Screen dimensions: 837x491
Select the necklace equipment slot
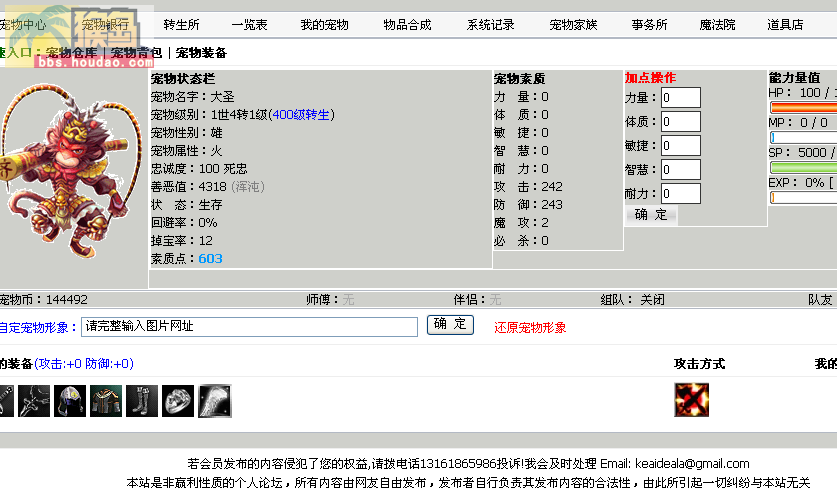tap(34, 401)
